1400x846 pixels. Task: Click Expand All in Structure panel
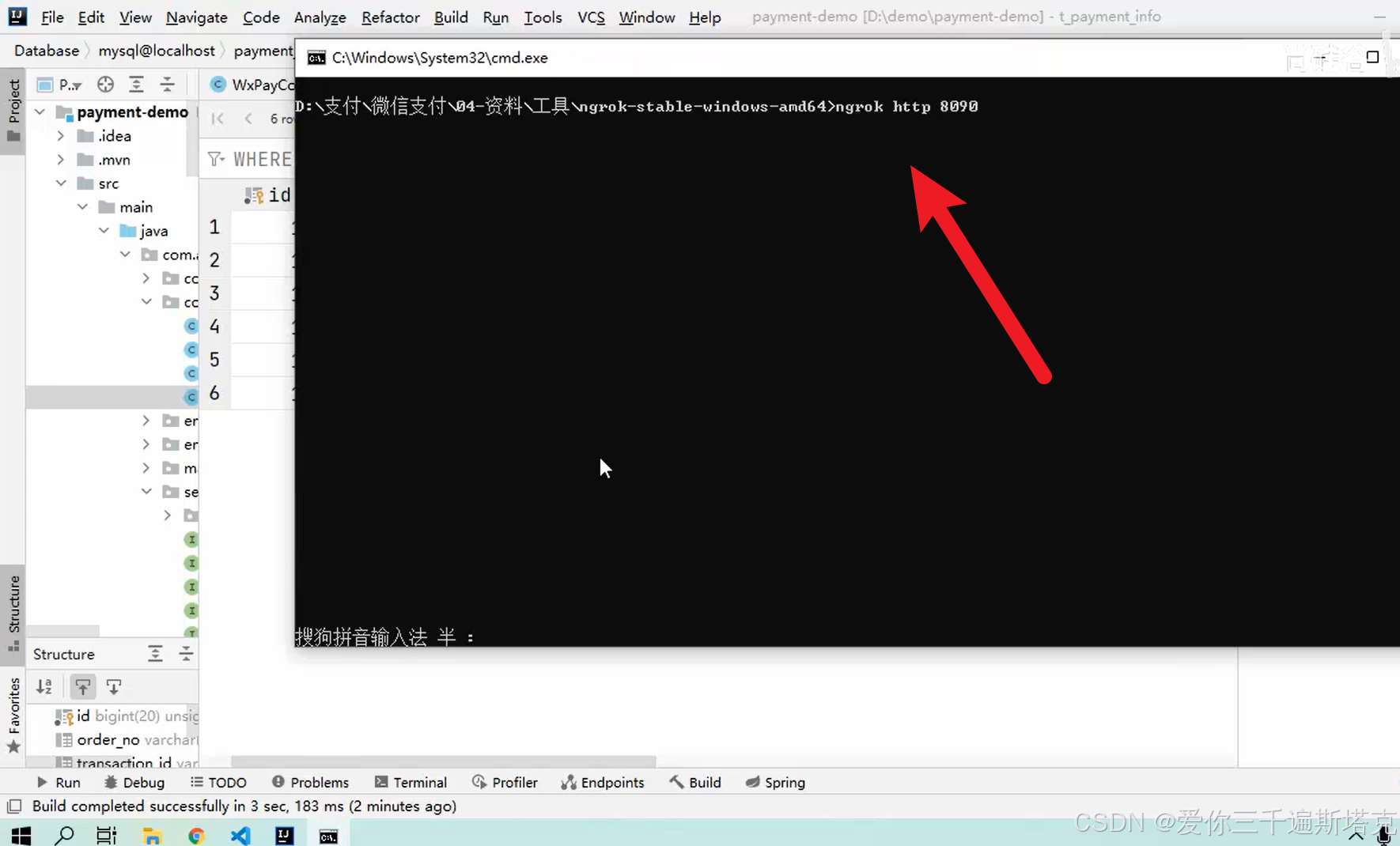(155, 654)
